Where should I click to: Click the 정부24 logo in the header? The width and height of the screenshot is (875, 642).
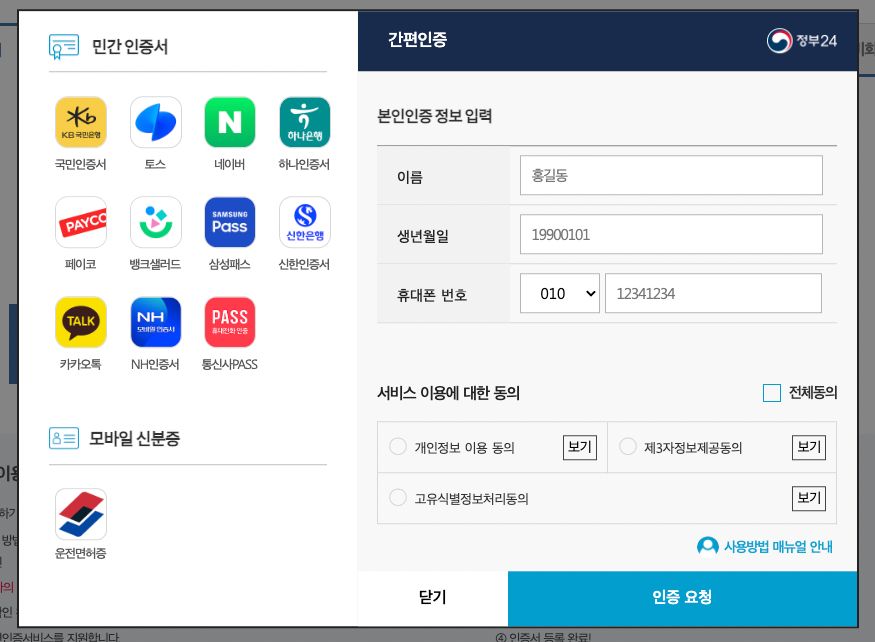(x=802, y=41)
